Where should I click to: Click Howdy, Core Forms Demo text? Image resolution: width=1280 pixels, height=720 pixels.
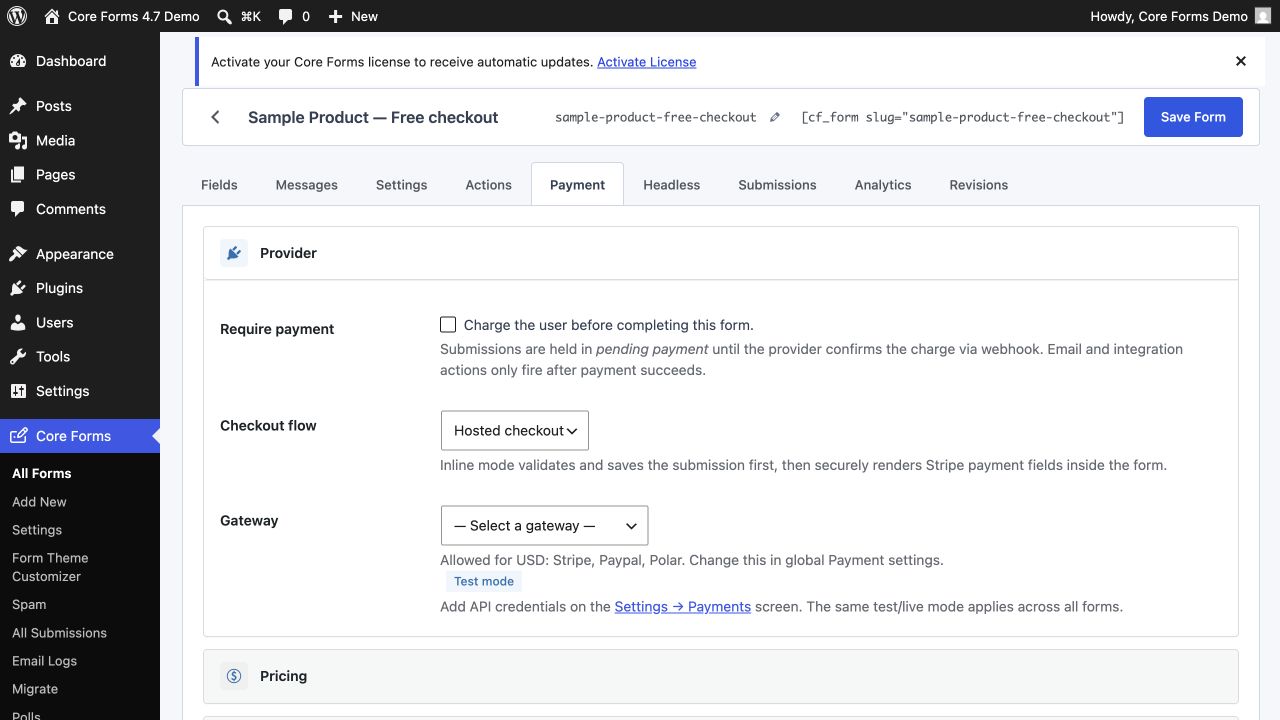[1169, 16]
